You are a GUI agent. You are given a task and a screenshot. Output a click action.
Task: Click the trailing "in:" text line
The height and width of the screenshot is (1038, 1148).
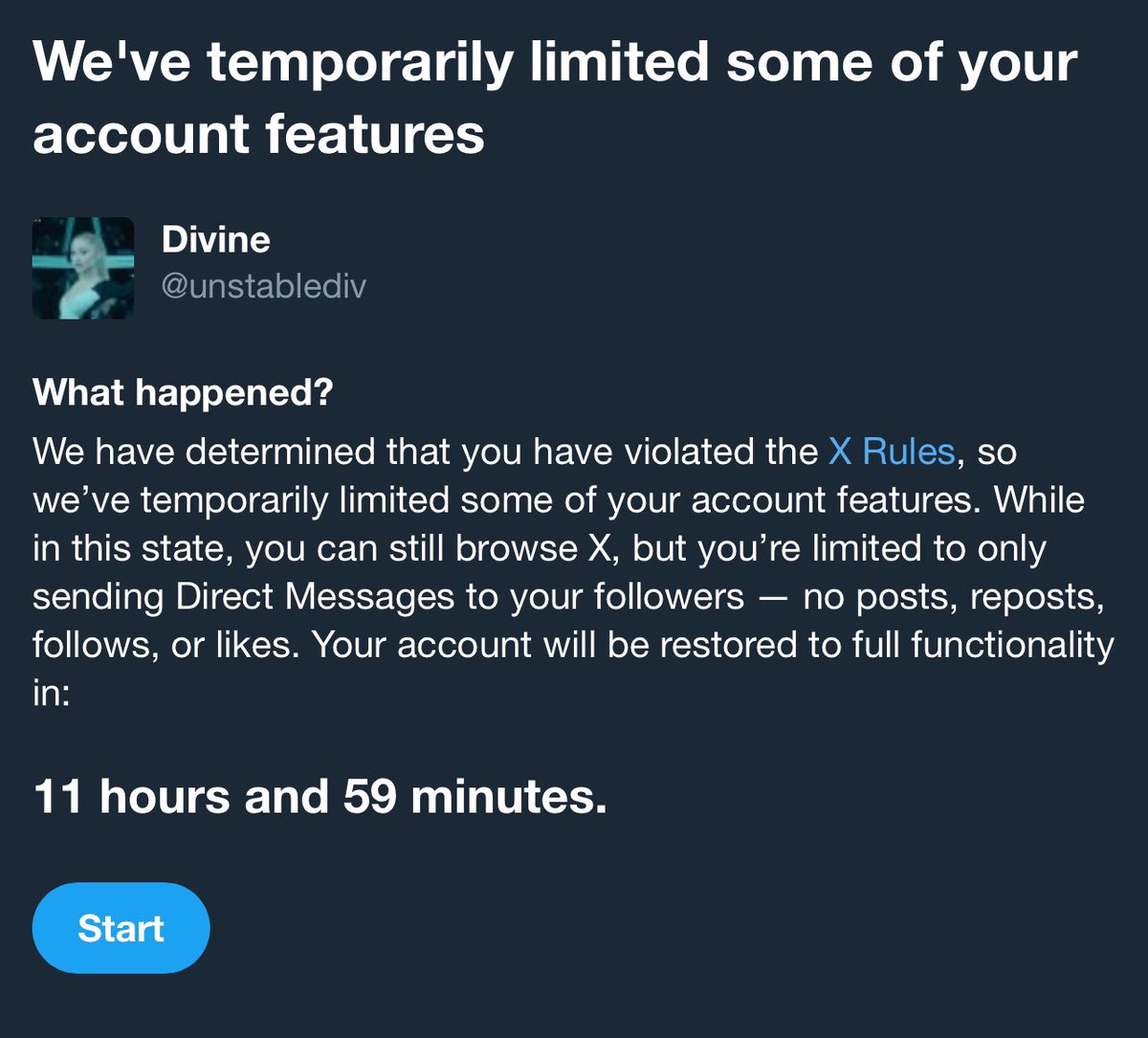(51, 693)
